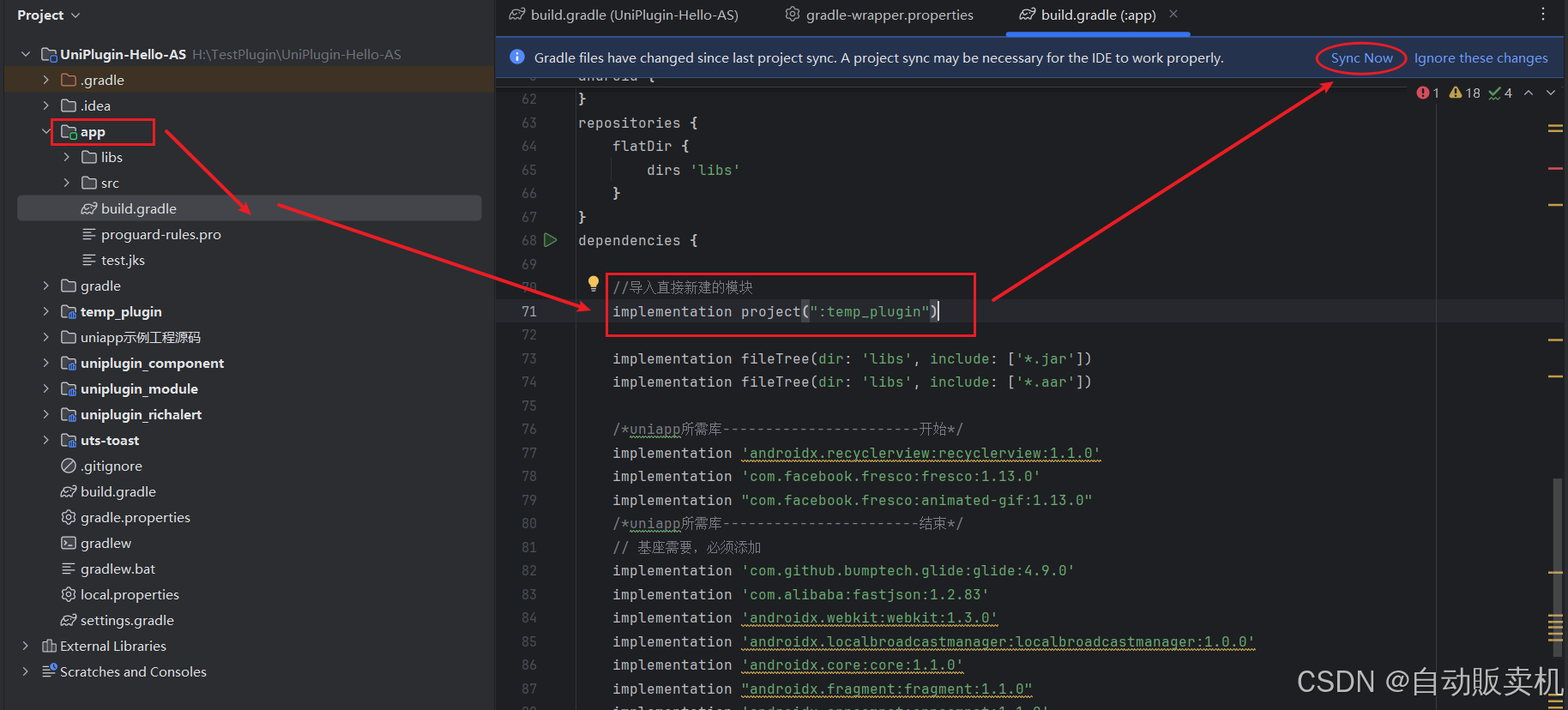This screenshot has height=710, width=1568.
Task: Click Scratches and Consoles icon
Action: (49, 671)
